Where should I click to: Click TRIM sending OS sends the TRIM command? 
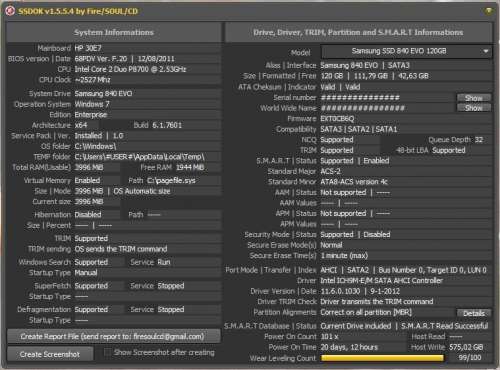(121, 249)
